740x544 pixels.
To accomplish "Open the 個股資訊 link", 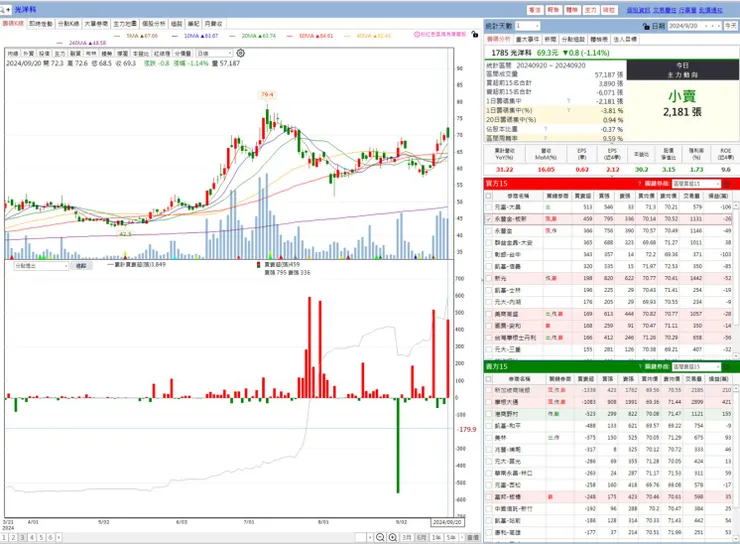I will click(638, 10).
